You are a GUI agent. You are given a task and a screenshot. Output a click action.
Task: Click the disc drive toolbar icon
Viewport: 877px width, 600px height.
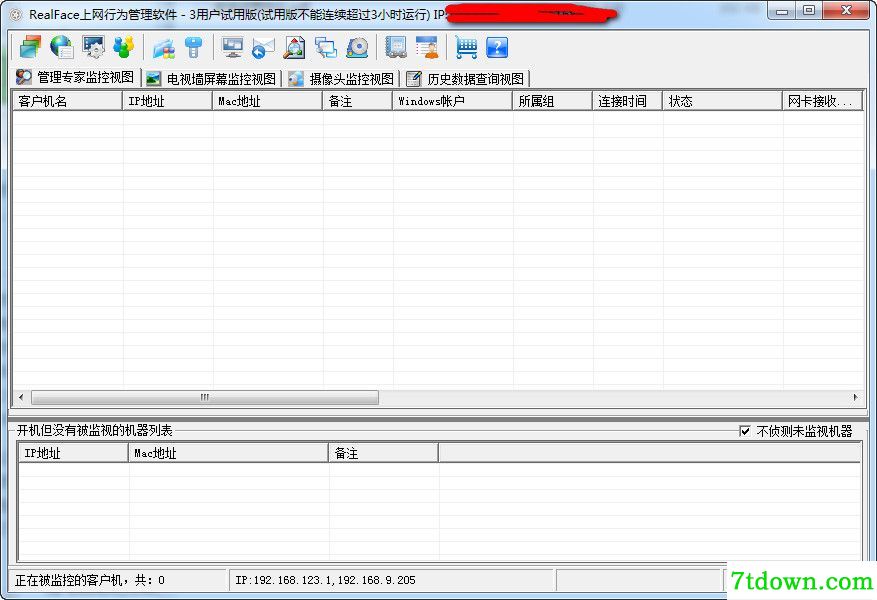(357, 48)
